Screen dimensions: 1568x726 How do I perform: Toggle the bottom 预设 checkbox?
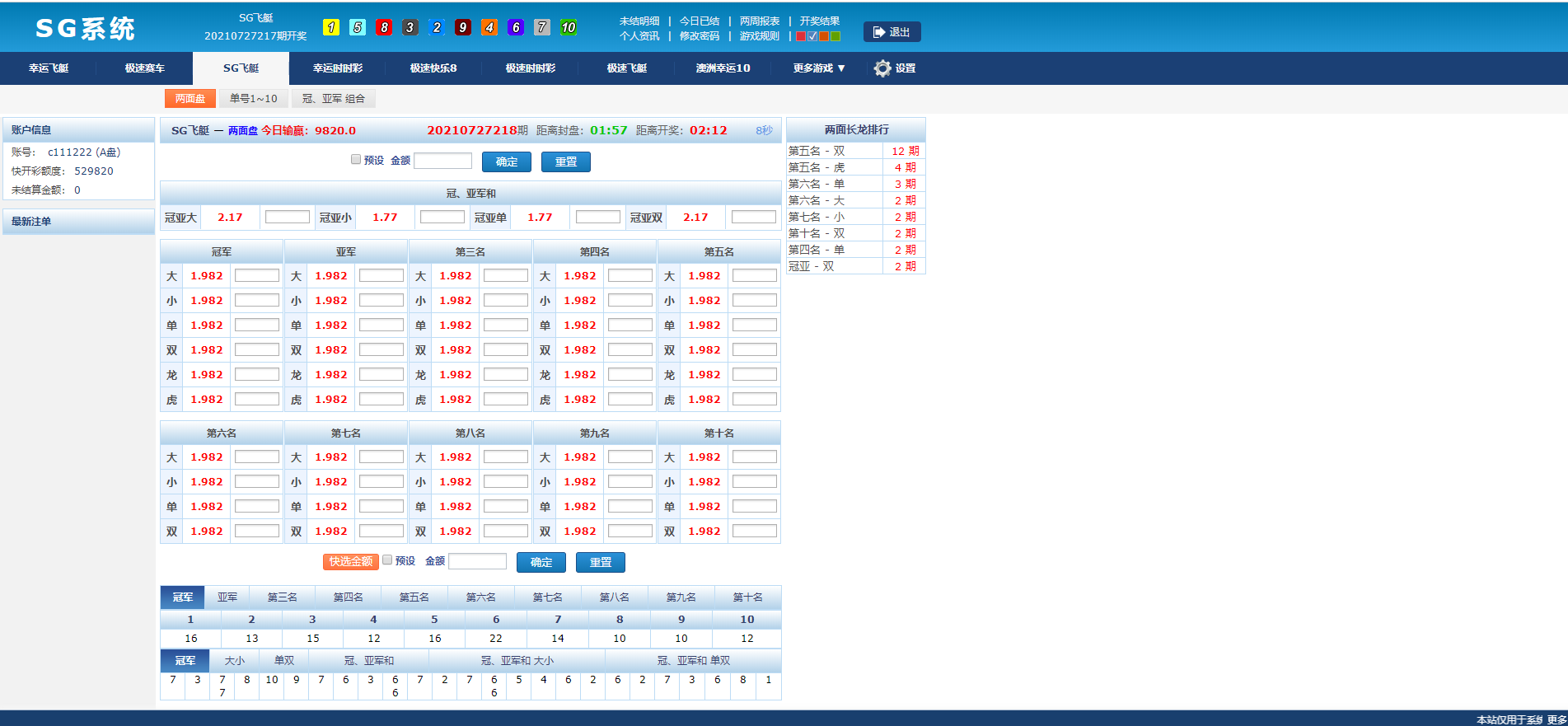click(387, 560)
